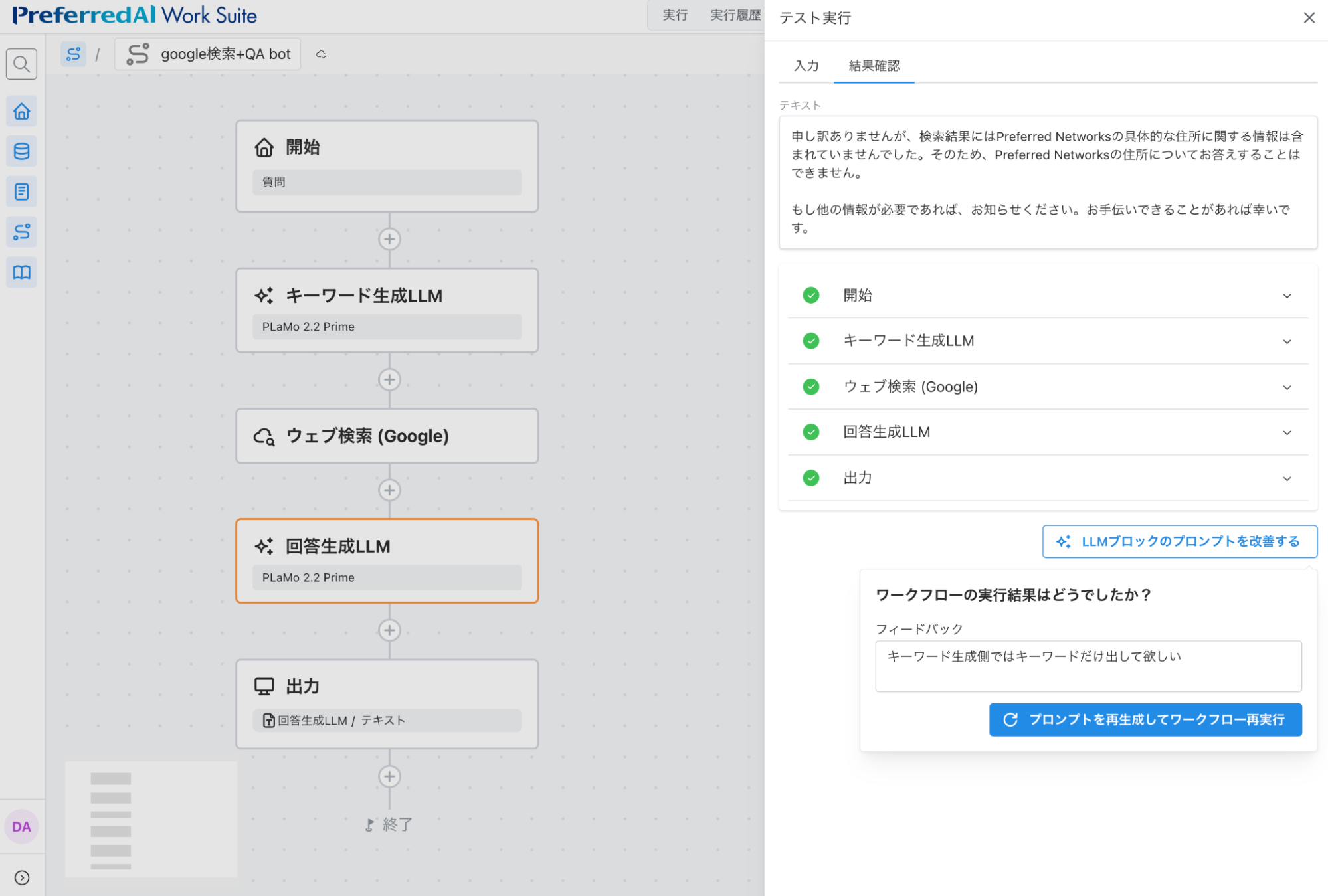Open the home icon in the sidebar

coord(21,111)
